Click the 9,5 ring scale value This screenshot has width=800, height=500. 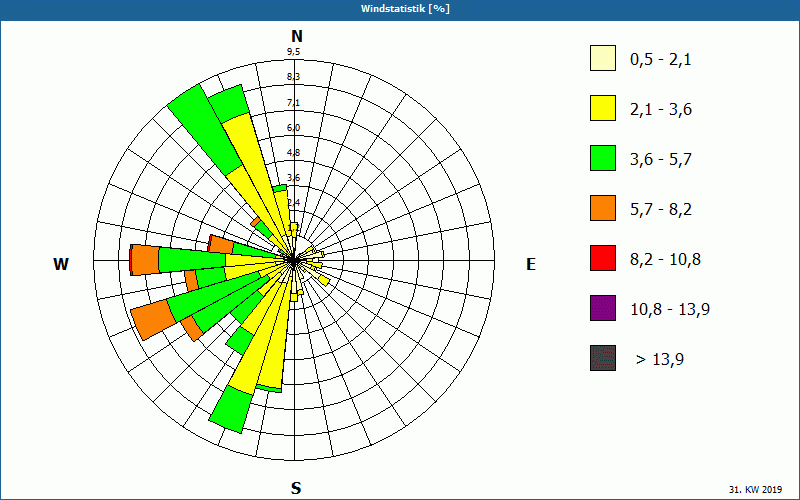point(293,52)
